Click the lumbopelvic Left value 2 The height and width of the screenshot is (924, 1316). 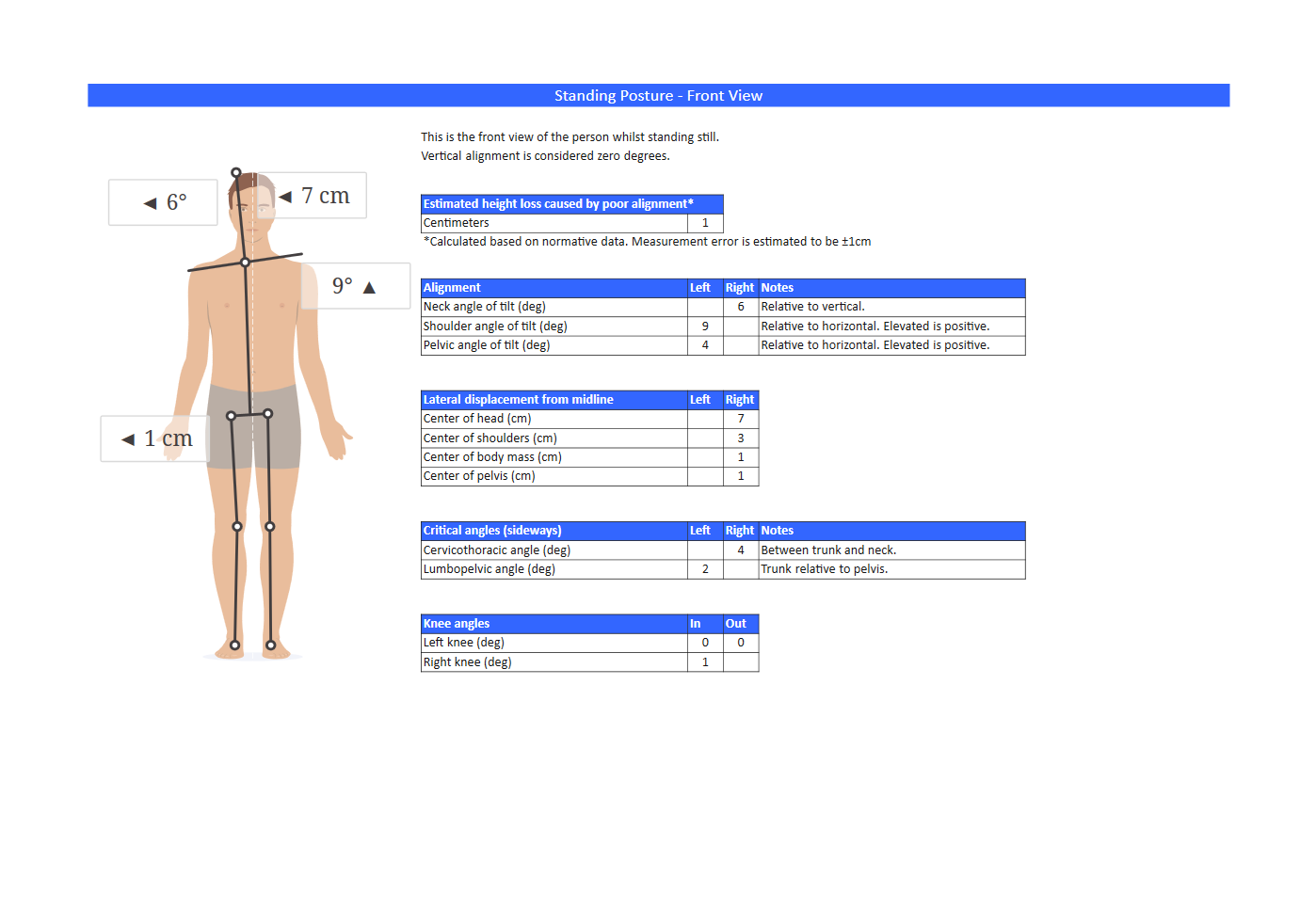point(705,569)
